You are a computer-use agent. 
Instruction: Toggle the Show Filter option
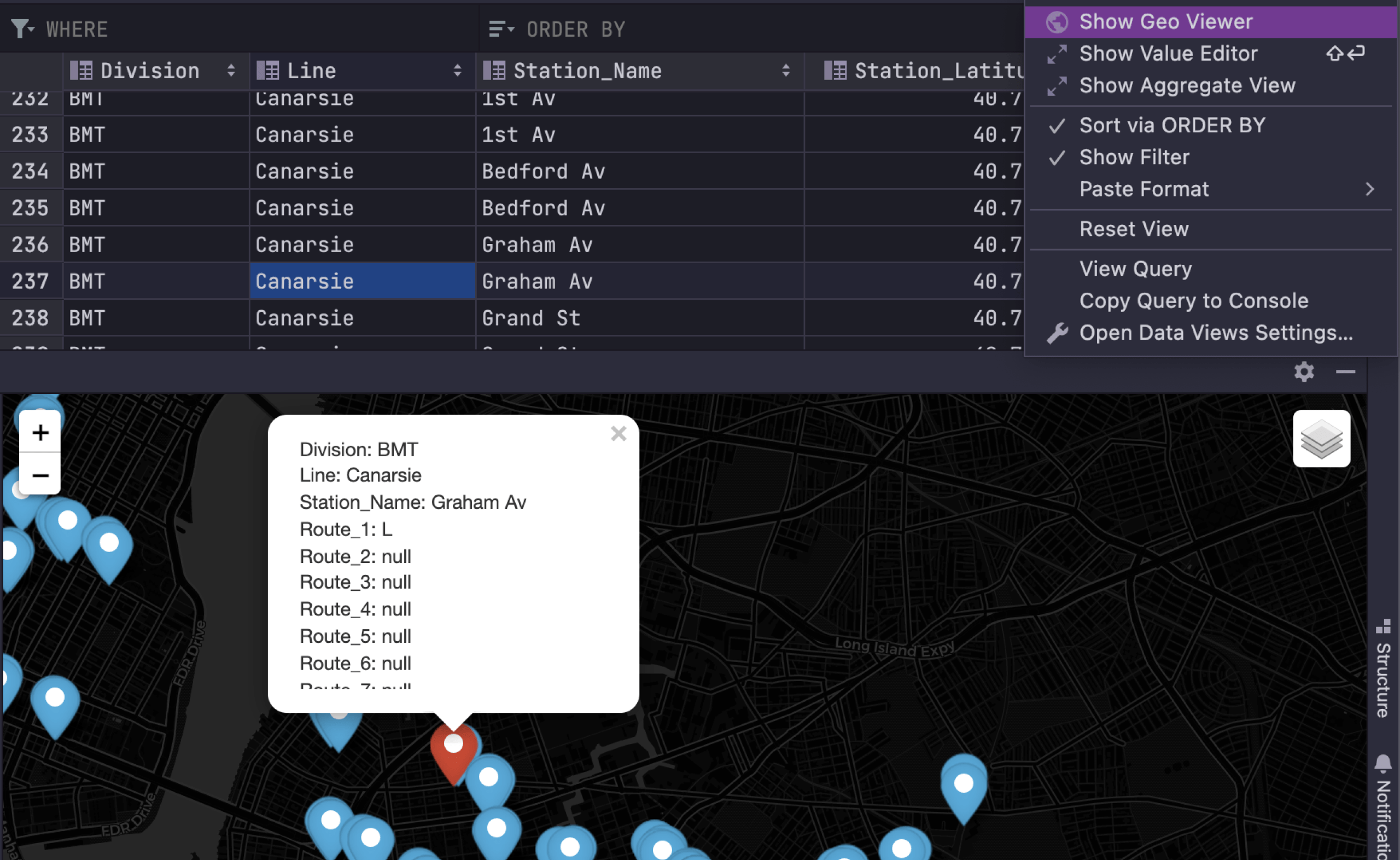pos(1134,157)
